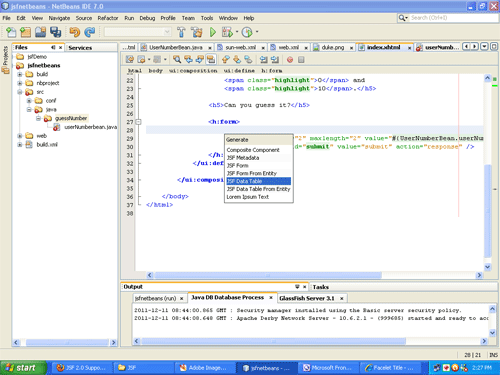Click the Open Project toolbar icon
Viewport: 500px width, 375px height.
click(x=41, y=32)
